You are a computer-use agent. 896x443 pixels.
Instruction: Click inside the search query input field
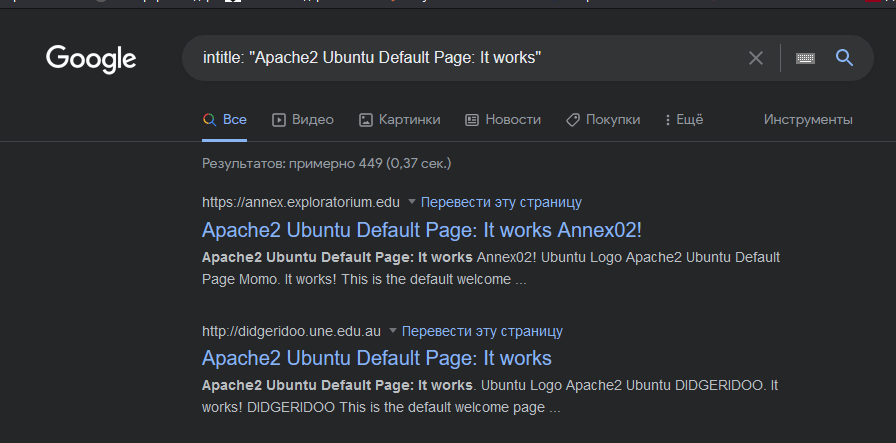460,58
